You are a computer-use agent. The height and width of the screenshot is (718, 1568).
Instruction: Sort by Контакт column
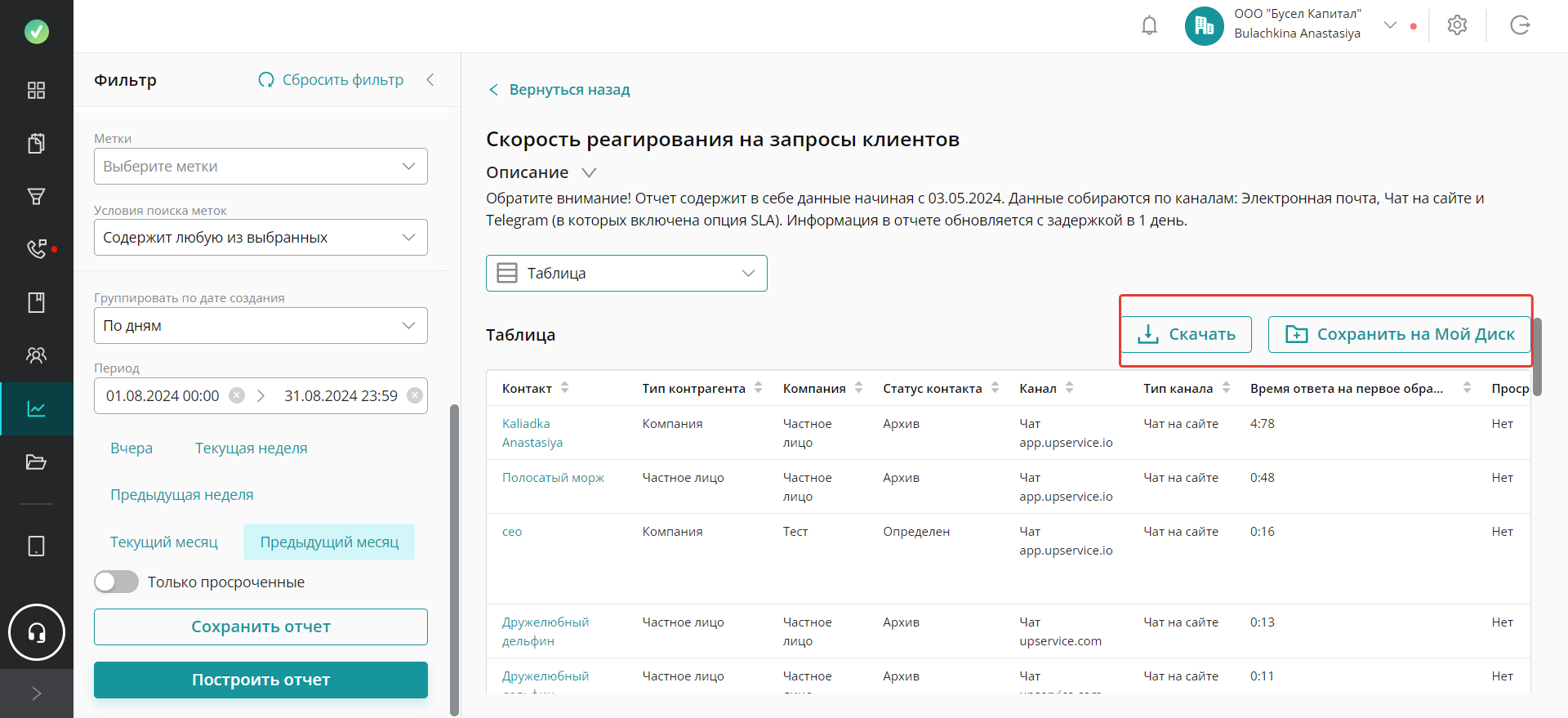[564, 388]
